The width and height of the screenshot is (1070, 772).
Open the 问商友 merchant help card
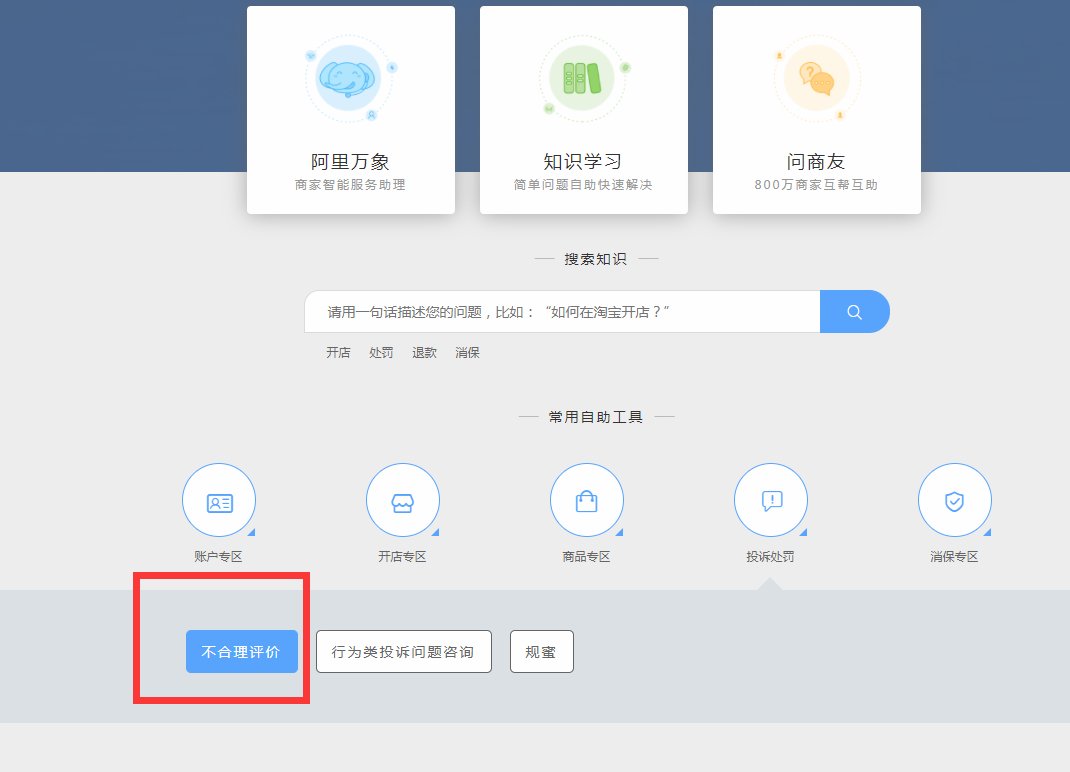tap(817, 110)
